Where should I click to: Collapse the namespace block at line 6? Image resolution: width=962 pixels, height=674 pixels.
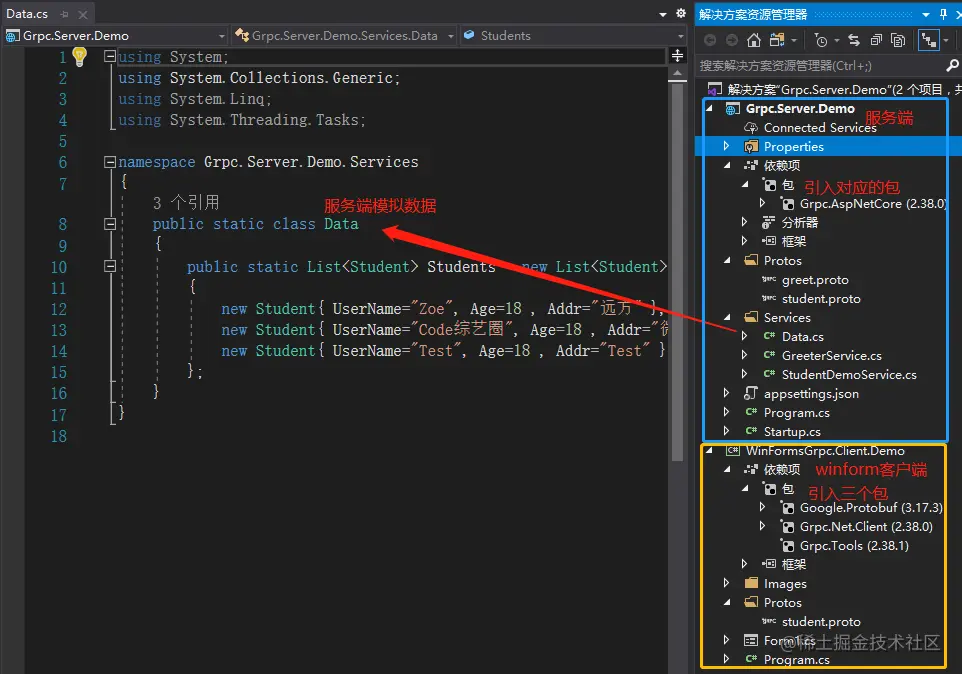pos(110,162)
